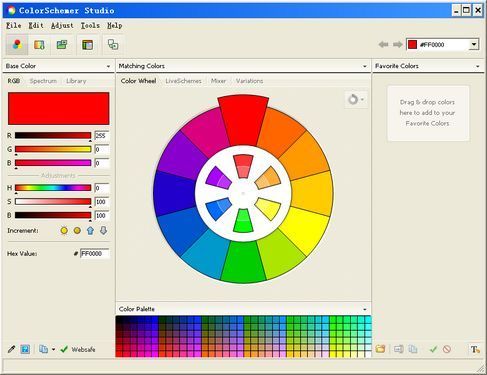Screen dimensions: 487x375
Task: Open the QuickPreview layout toolbar icon
Action: click(87, 45)
